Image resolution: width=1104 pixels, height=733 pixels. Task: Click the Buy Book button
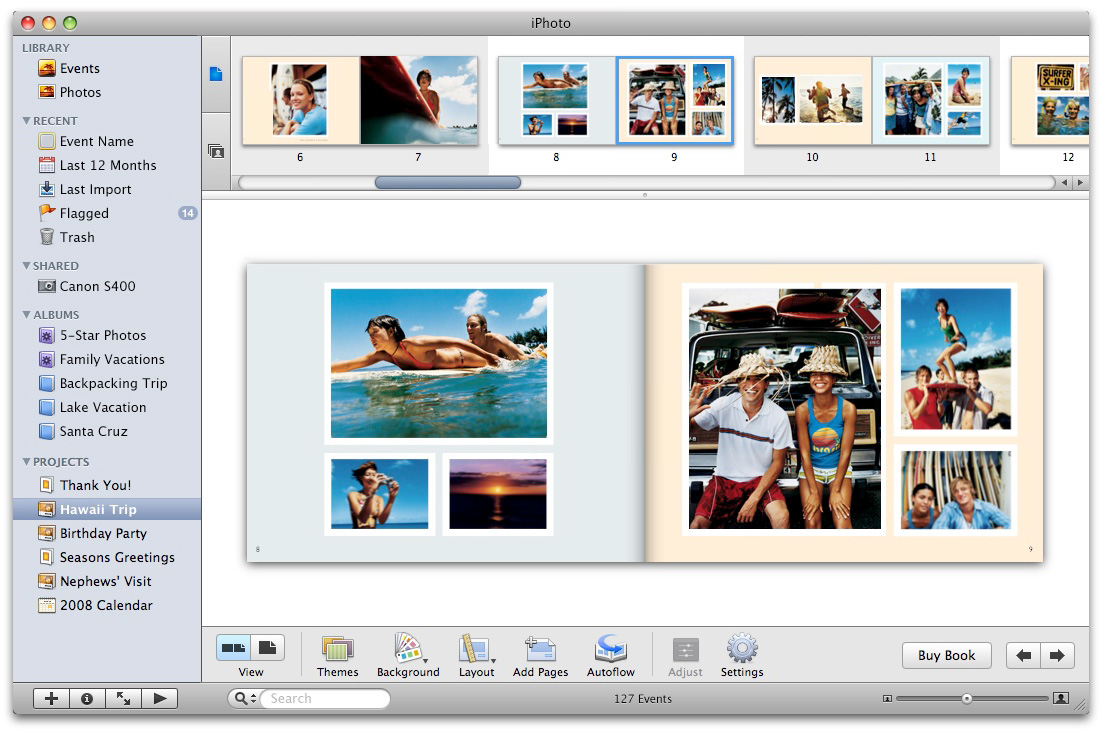point(946,656)
